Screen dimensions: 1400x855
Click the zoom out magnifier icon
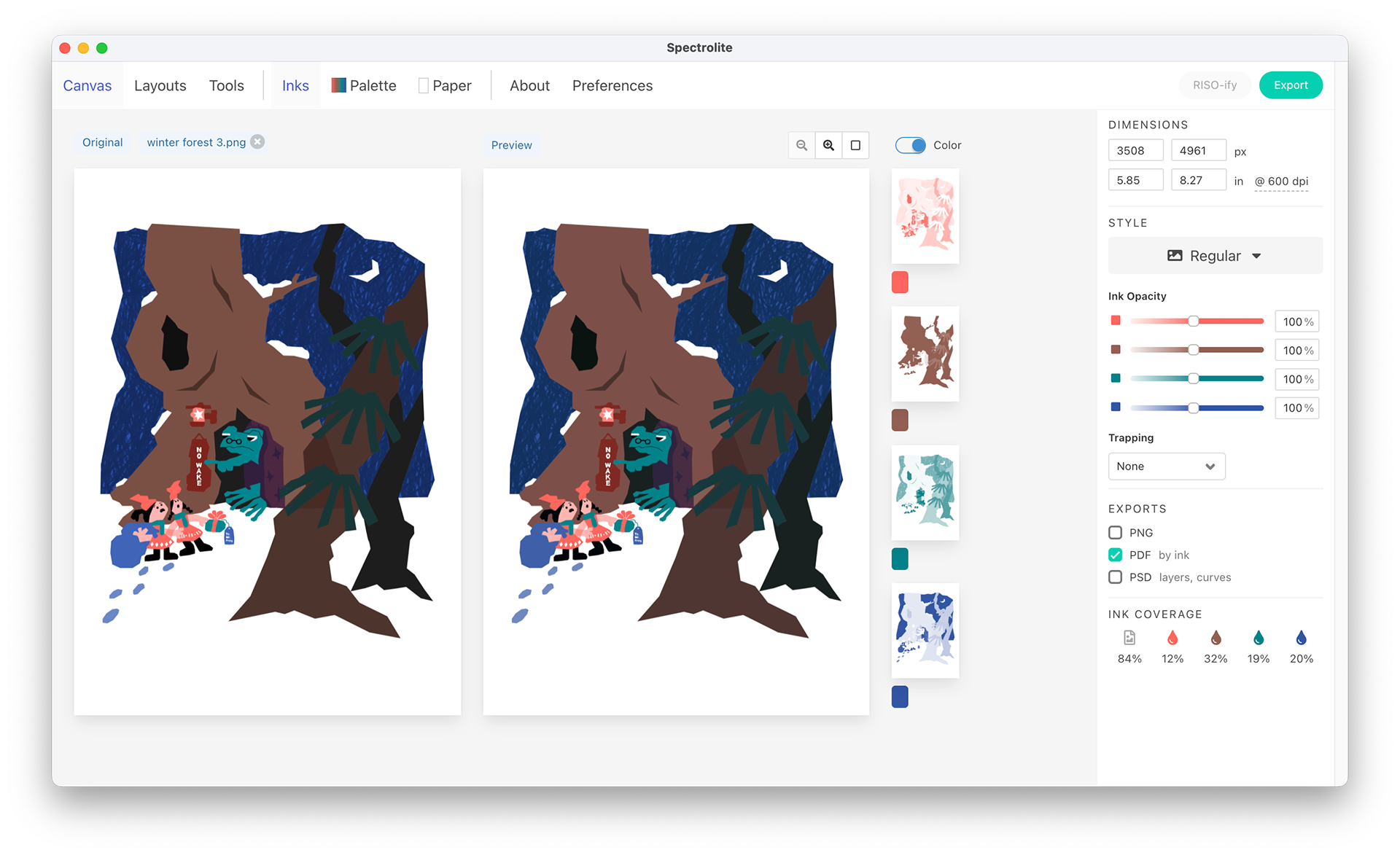[801, 145]
